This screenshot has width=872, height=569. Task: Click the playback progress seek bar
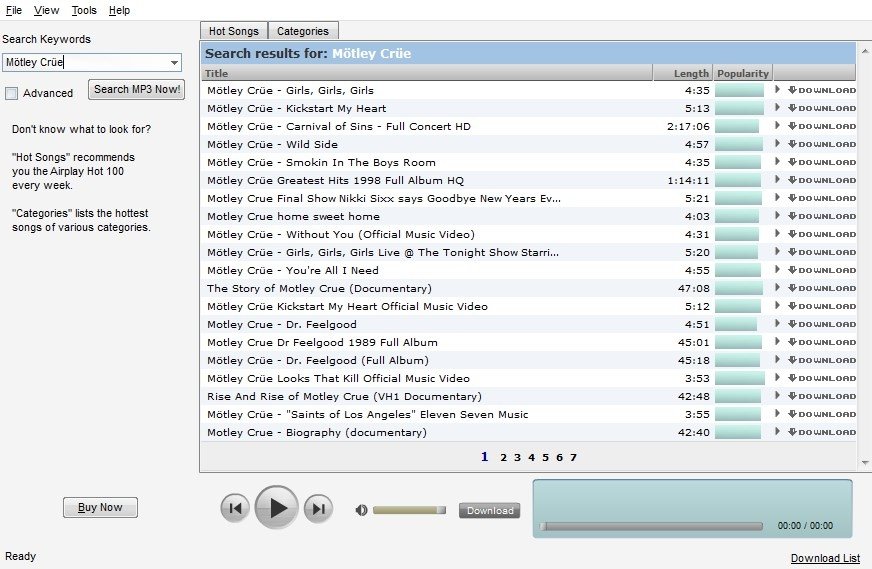(651, 526)
